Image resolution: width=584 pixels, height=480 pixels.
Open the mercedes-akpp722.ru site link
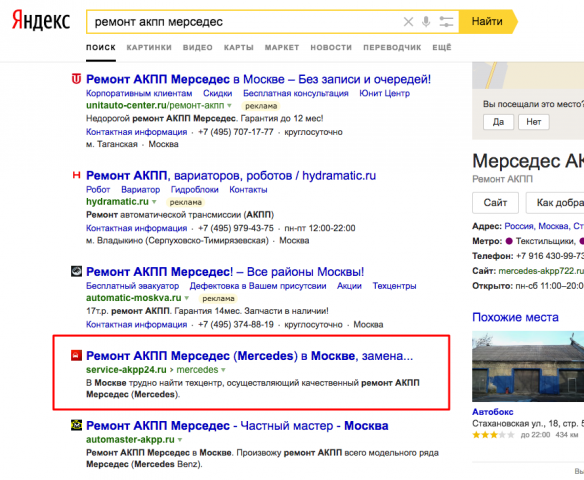tap(541, 271)
